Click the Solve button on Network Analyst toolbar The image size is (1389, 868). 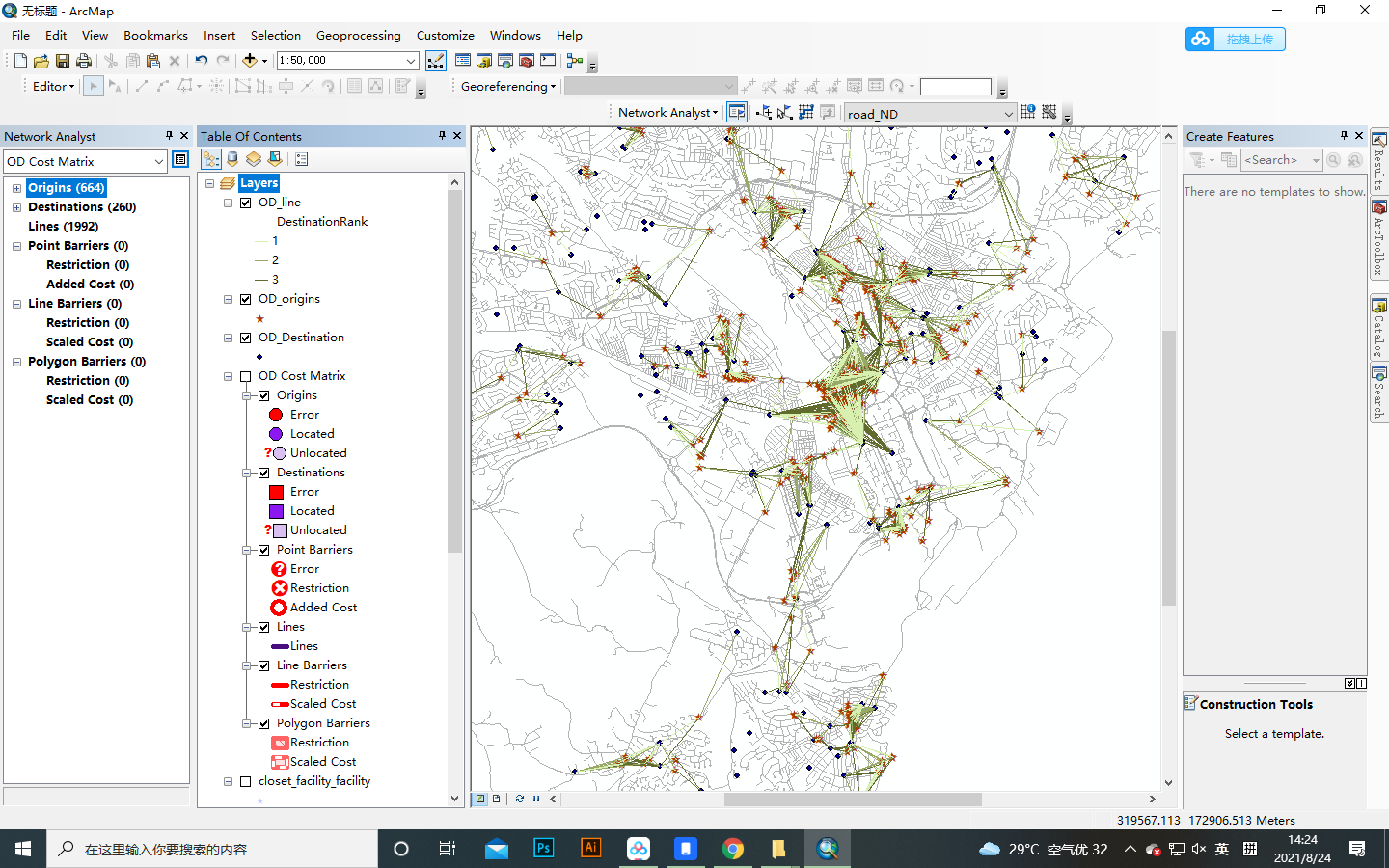point(805,111)
